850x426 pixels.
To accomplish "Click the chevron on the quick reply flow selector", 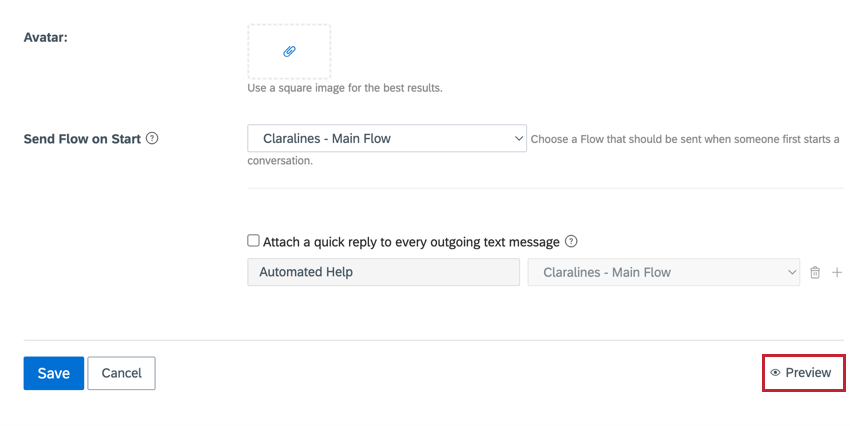I will coord(792,272).
